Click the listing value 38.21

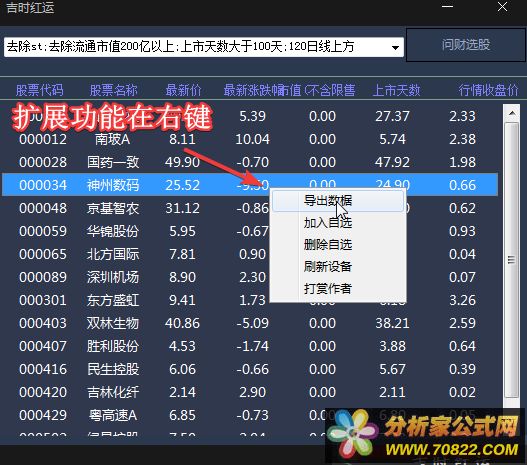392,323
